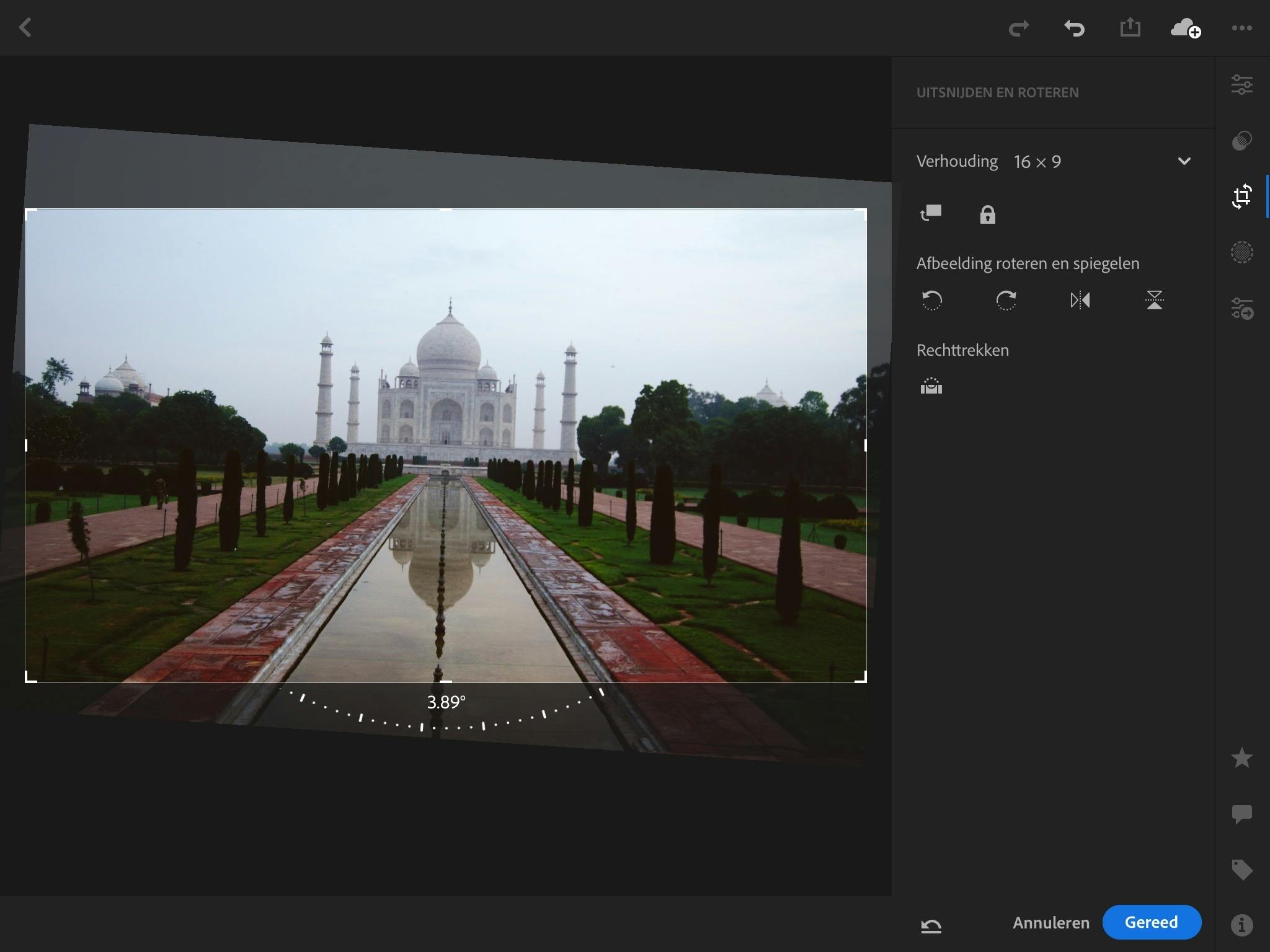Flip image vertically
The width and height of the screenshot is (1270, 952).
1154,301
